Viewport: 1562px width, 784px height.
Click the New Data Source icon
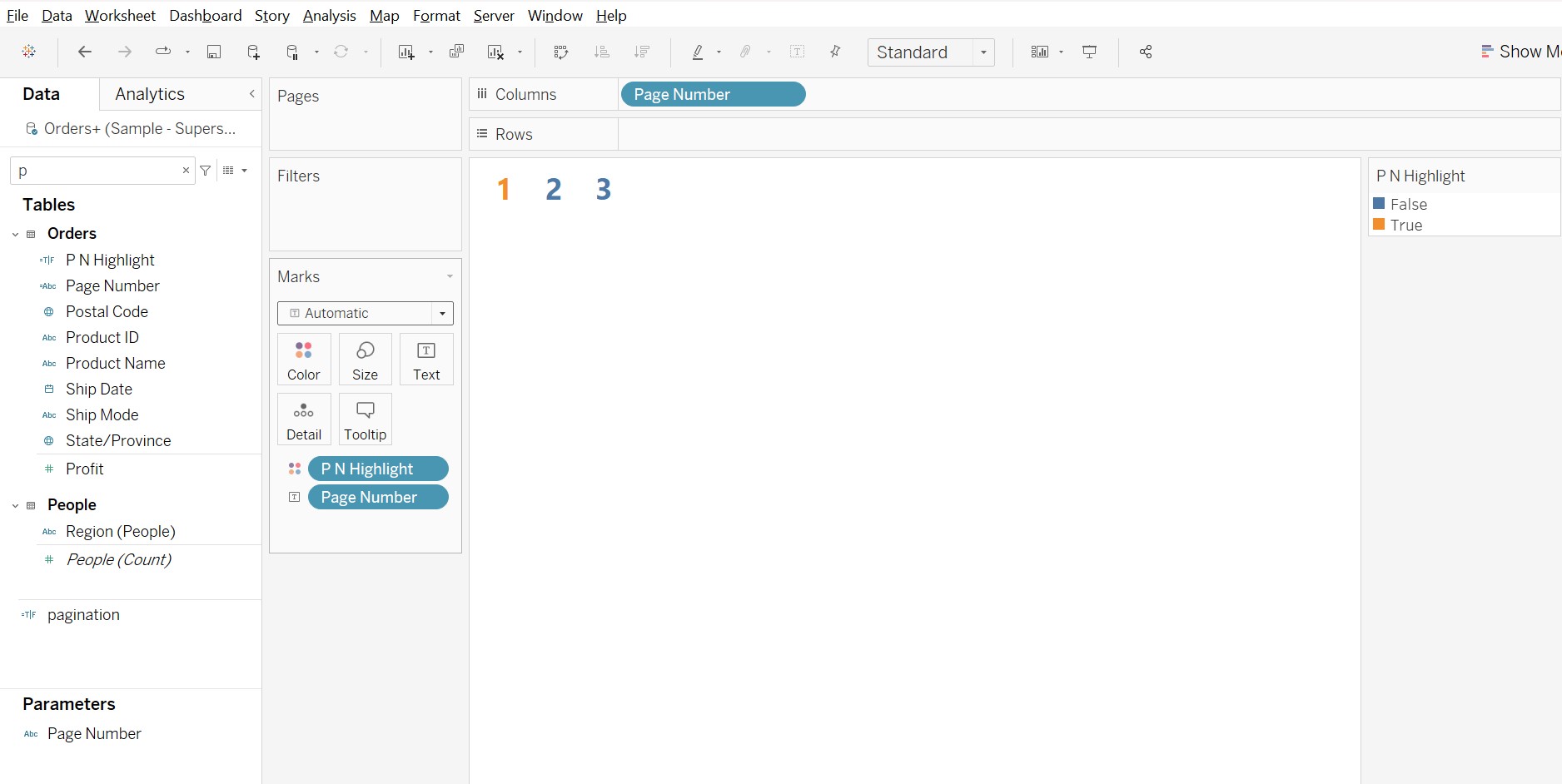pos(254,52)
